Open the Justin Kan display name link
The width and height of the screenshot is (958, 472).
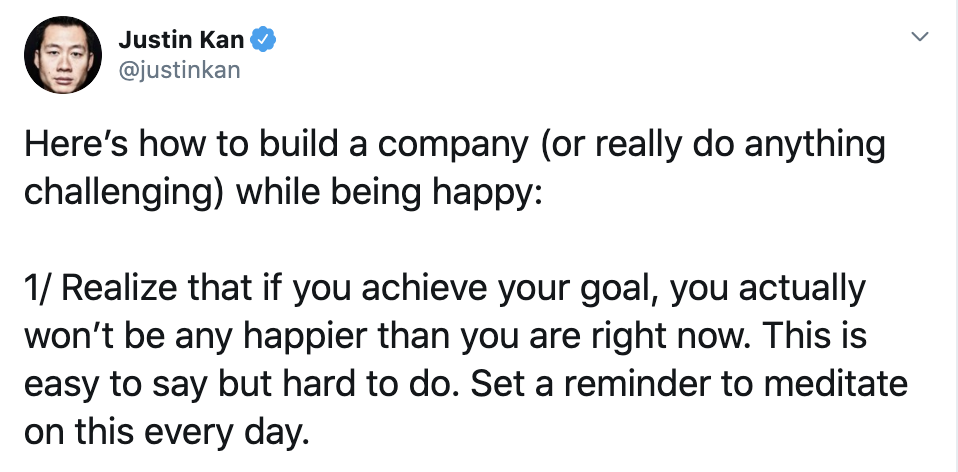pyautogui.click(x=181, y=40)
